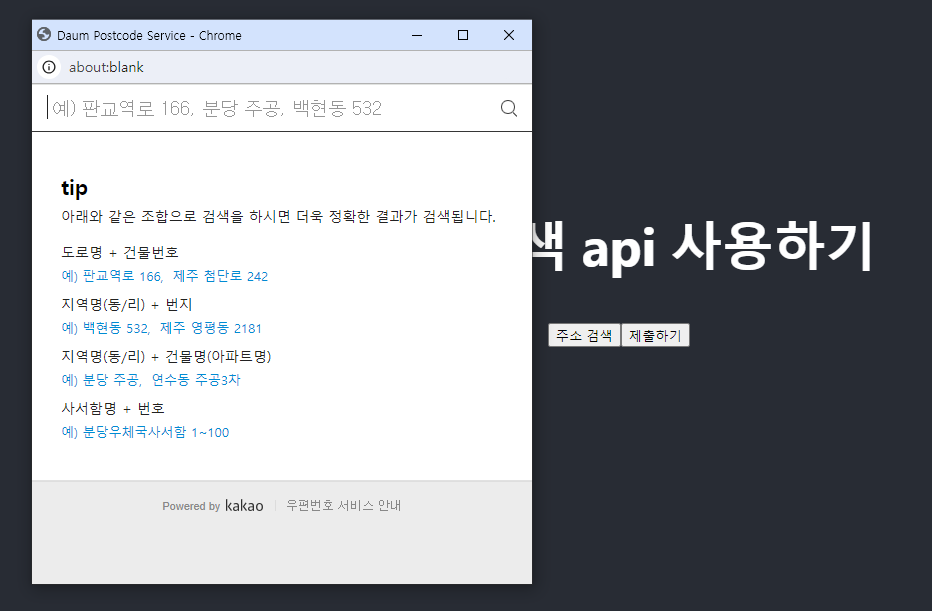Click the 지역명(동/리) + 건물명(아파트명) label
This screenshot has height=611, width=932.
[x=166, y=357]
